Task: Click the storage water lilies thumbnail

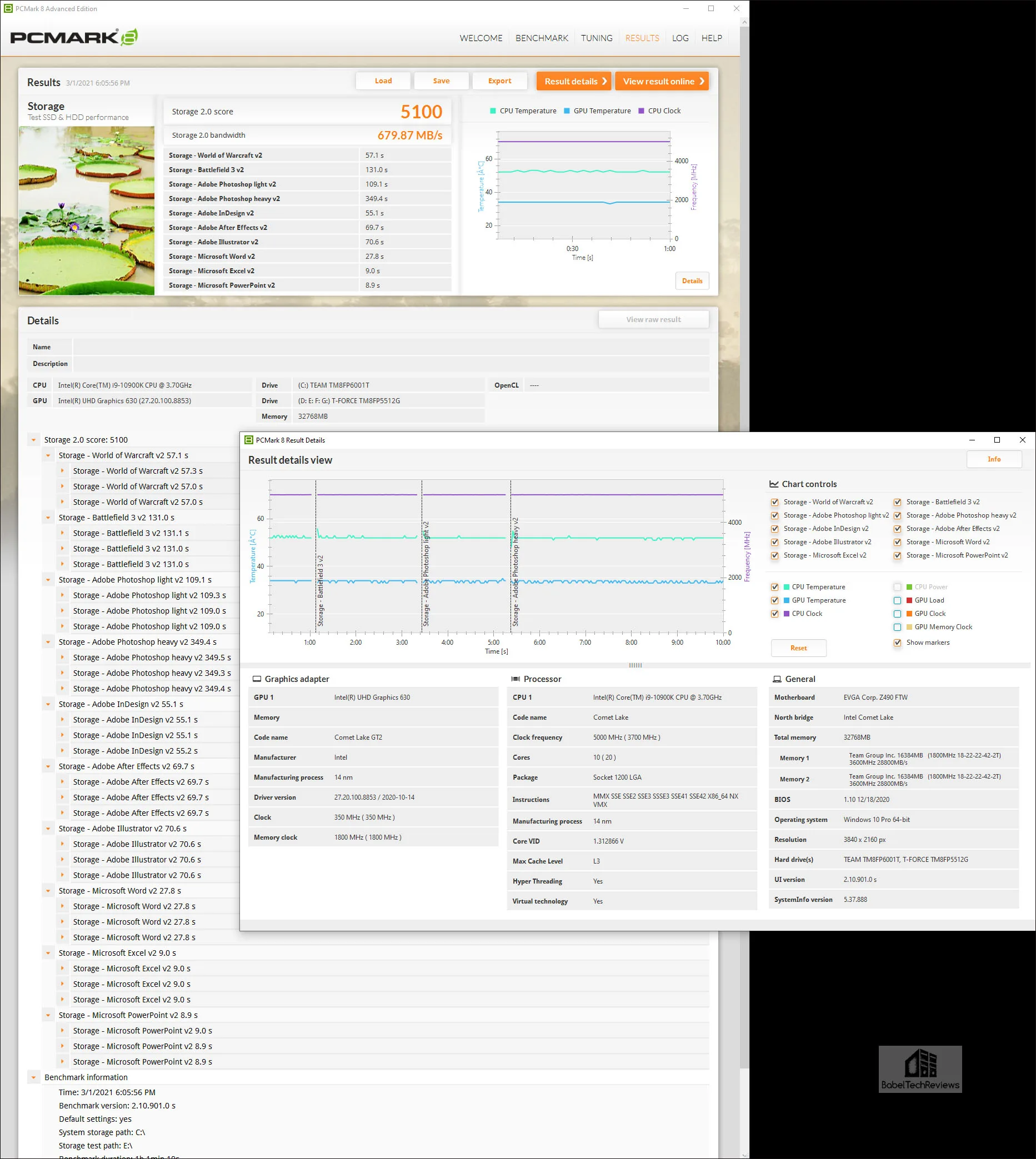Action: point(87,210)
